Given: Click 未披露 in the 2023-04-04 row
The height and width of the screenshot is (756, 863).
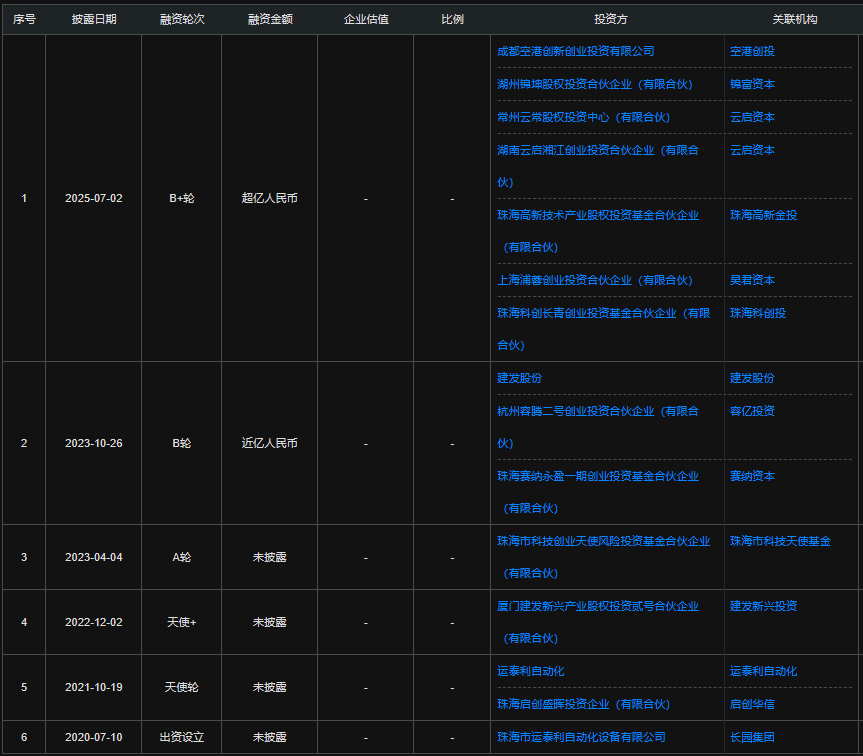Looking at the screenshot, I should click(270, 557).
